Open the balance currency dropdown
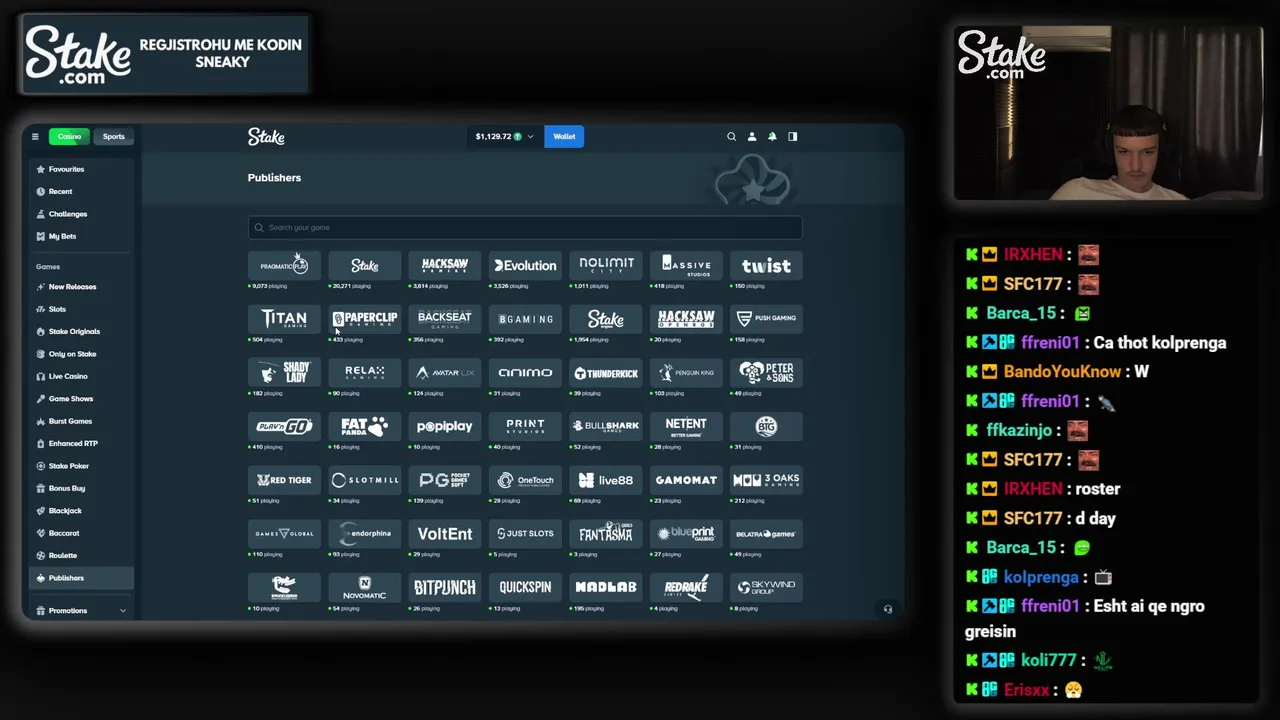Image resolution: width=1280 pixels, height=720 pixels. 504,136
